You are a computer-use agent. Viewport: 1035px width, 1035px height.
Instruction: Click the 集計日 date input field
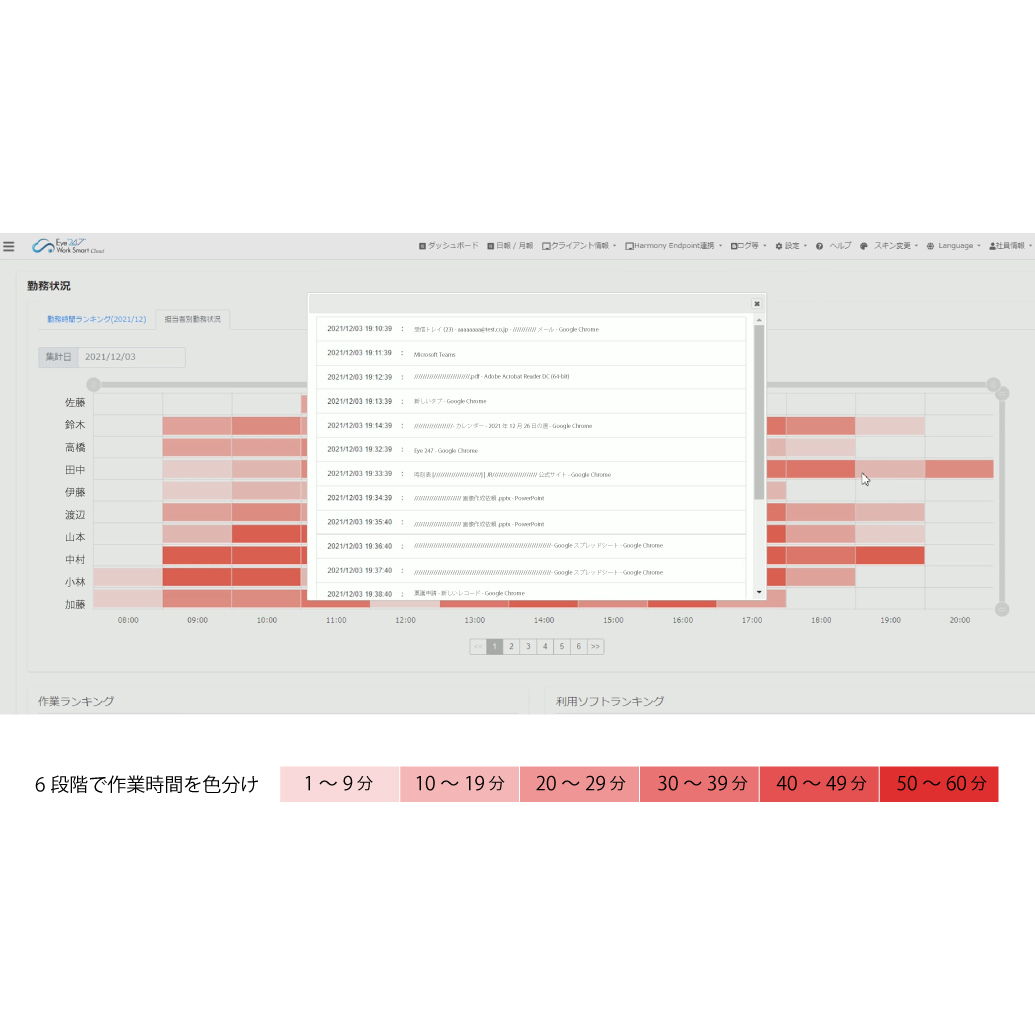click(130, 357)
